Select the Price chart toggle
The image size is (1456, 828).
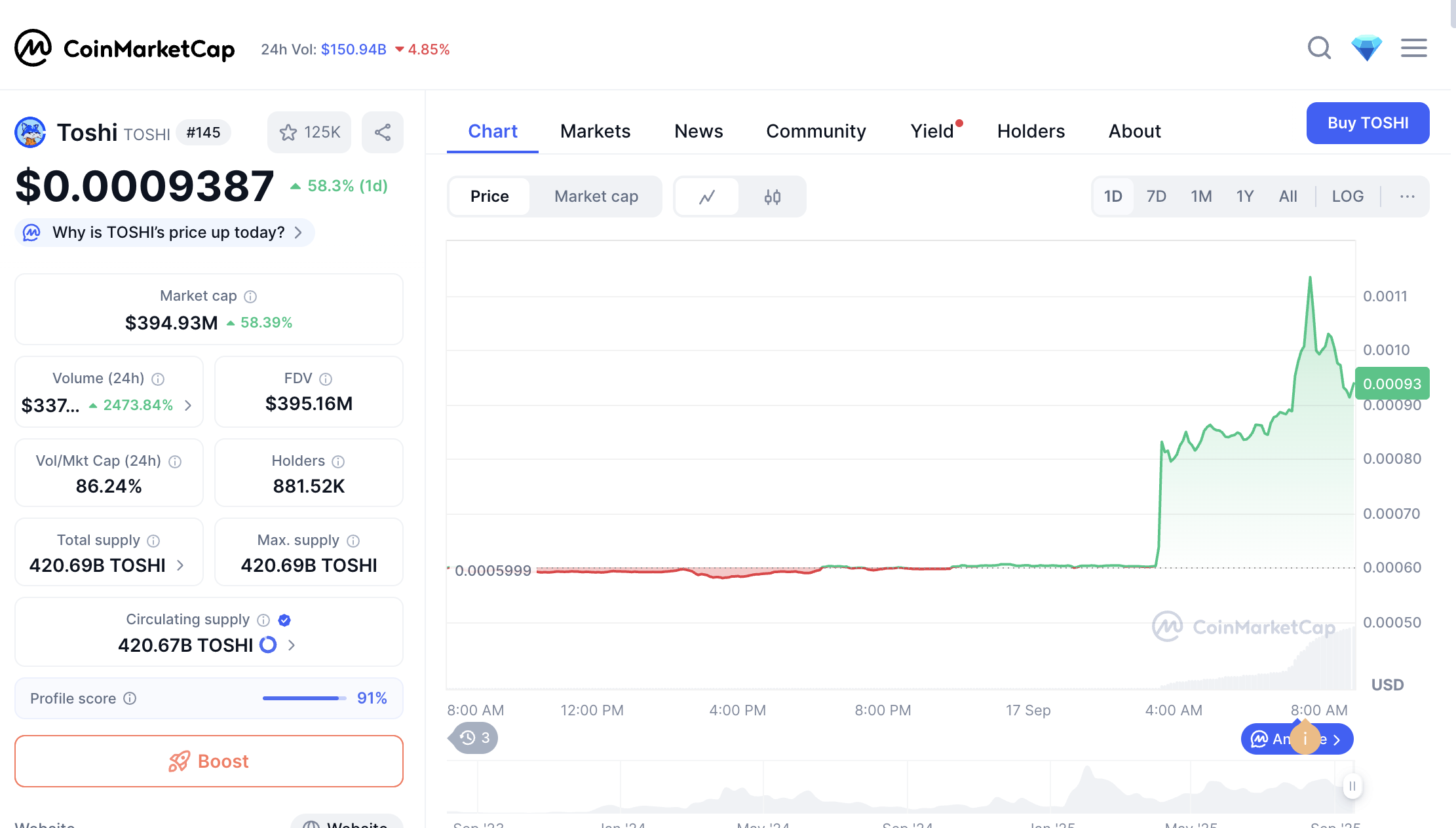[489, 197]
